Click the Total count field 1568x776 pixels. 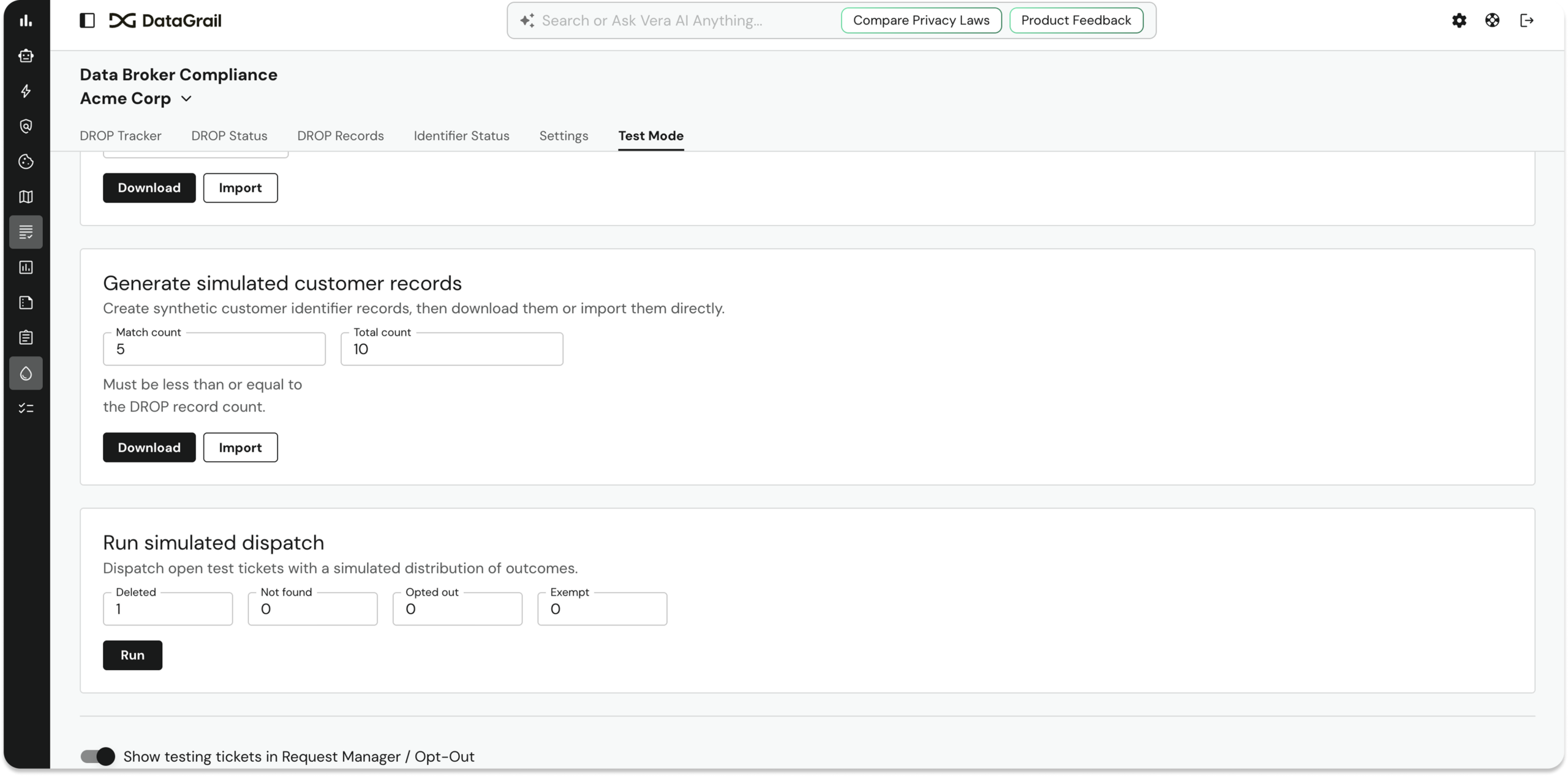(x=452, y=349)
